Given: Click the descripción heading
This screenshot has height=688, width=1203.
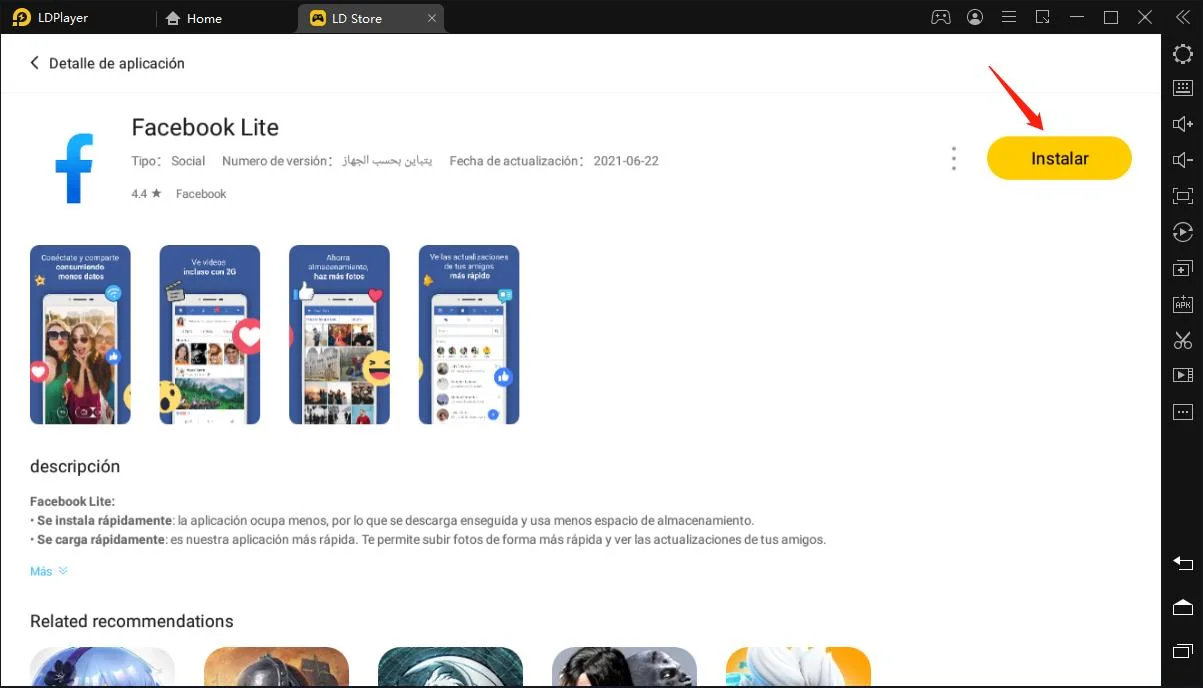Looking at the screenshot, I should click(75, 466).
